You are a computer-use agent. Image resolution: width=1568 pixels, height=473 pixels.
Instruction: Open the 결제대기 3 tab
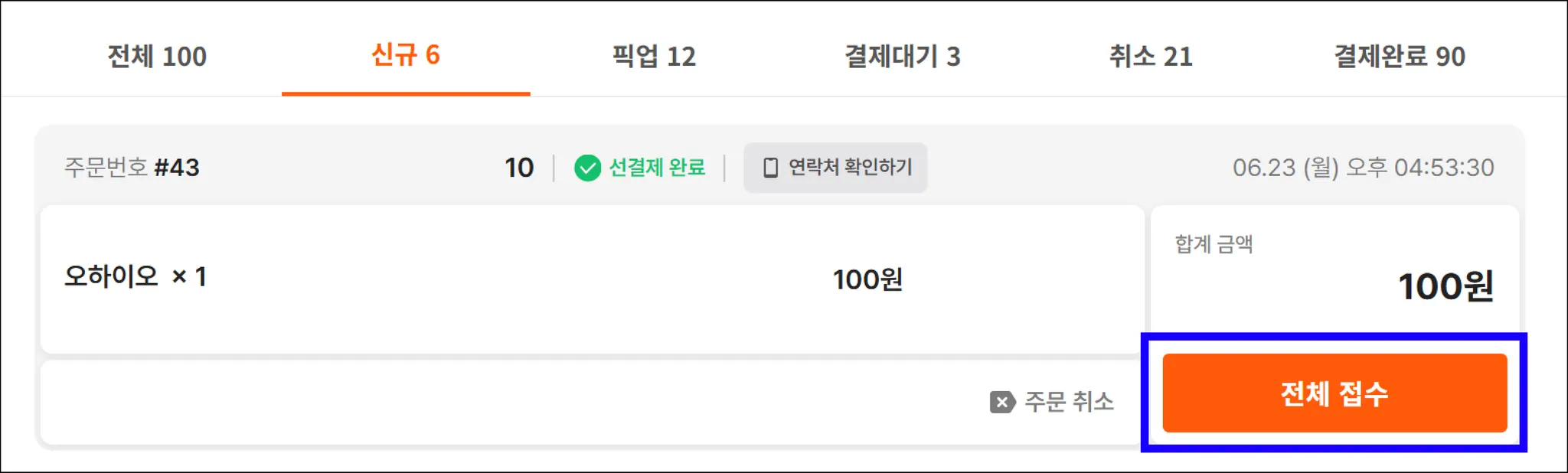(903, 56)
